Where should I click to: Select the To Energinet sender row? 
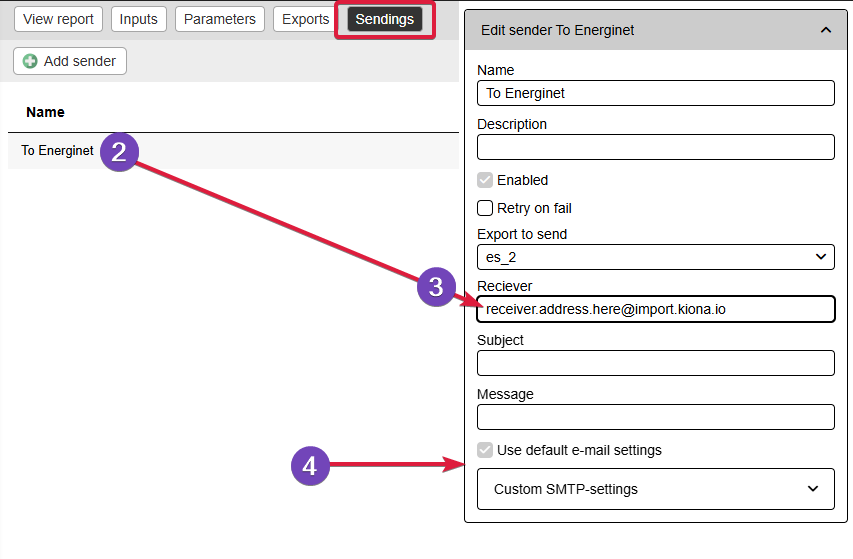(x=233, y=151)
